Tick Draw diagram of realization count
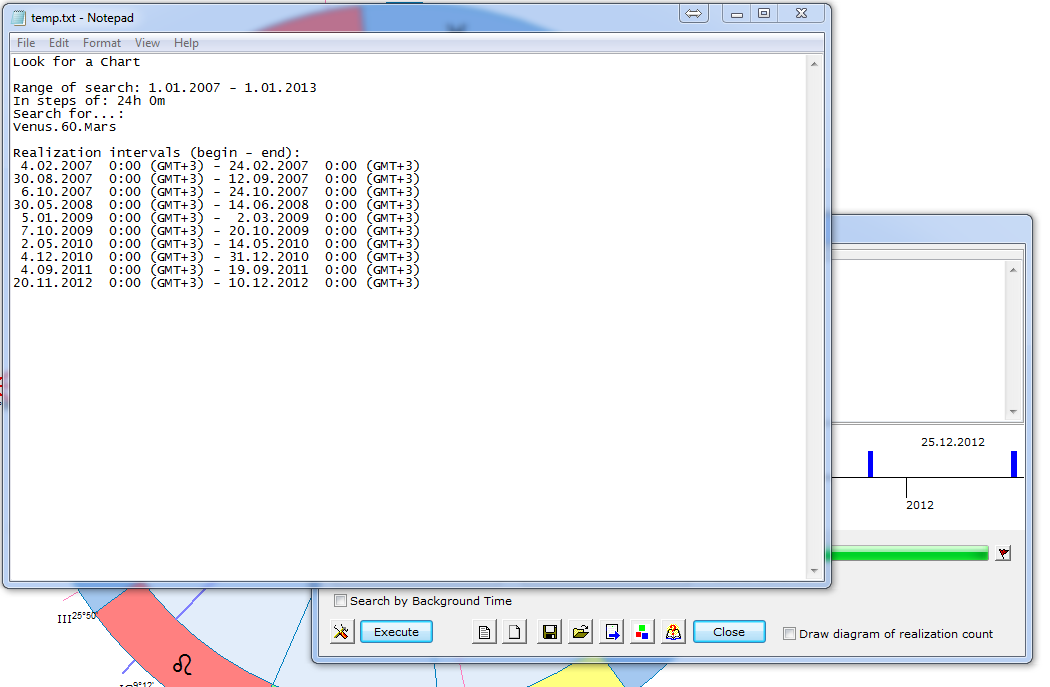 [x=790, y=633]
